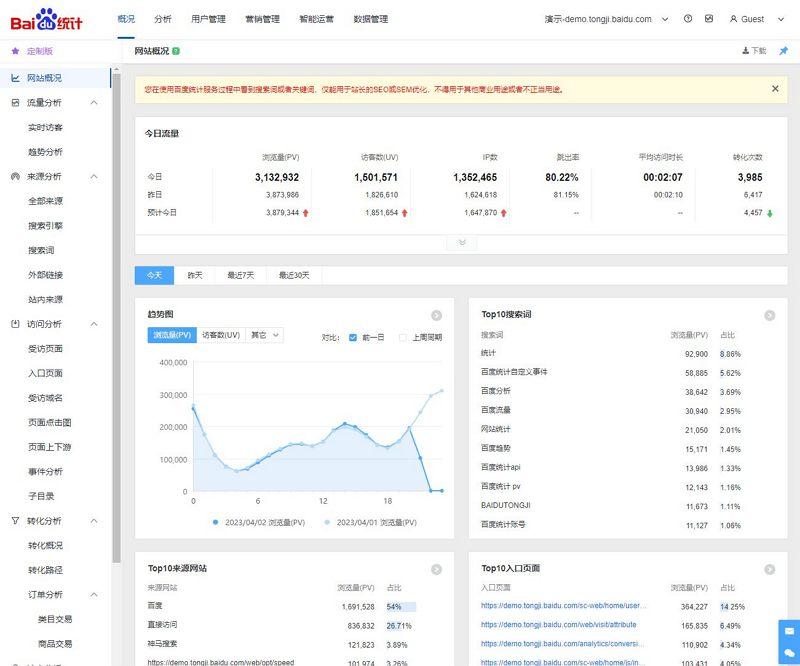
Task: Click the 转化分析 funnel icon
Action: coord(16,521)
